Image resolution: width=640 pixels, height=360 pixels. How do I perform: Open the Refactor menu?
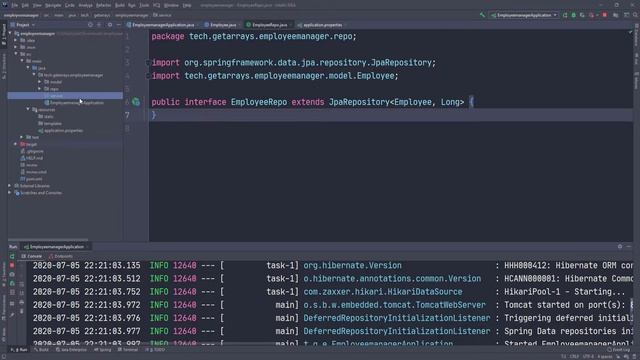tap(104, 5)
